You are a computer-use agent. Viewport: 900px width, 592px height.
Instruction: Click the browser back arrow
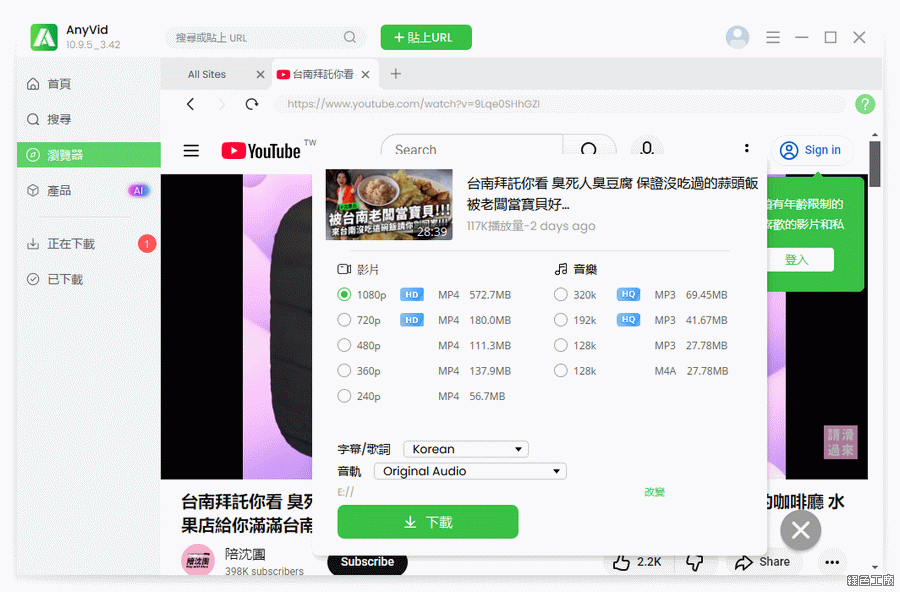(x=191, y=104)
